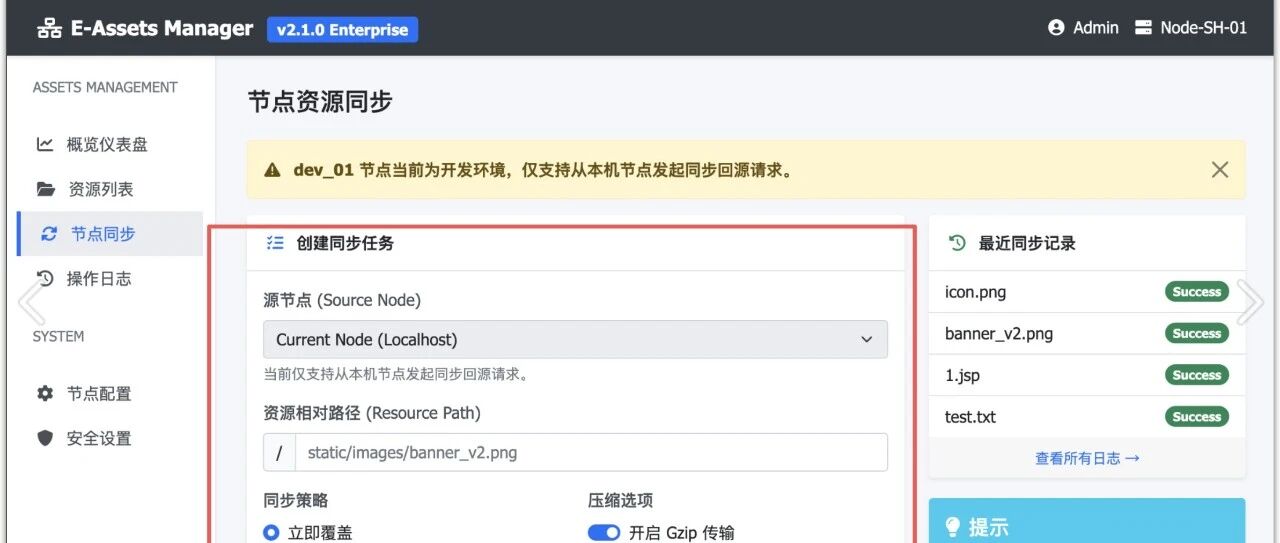This screenshot has width=1280, height=543.
Task: Click the lightbulb icon in the 提示 card
Action: pyautogui.click(x=953, y=527)
